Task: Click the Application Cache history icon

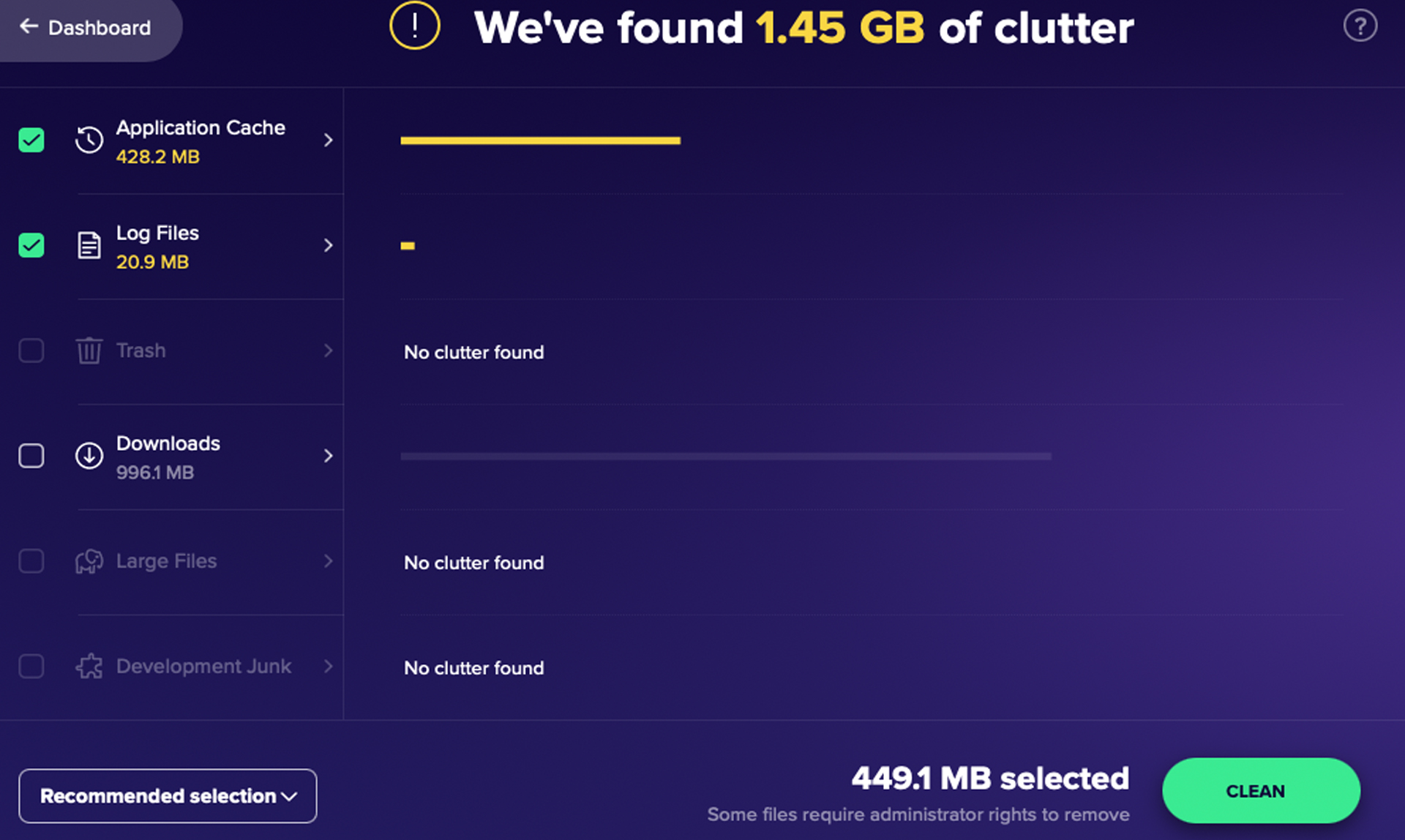Action: pos(89,140)
